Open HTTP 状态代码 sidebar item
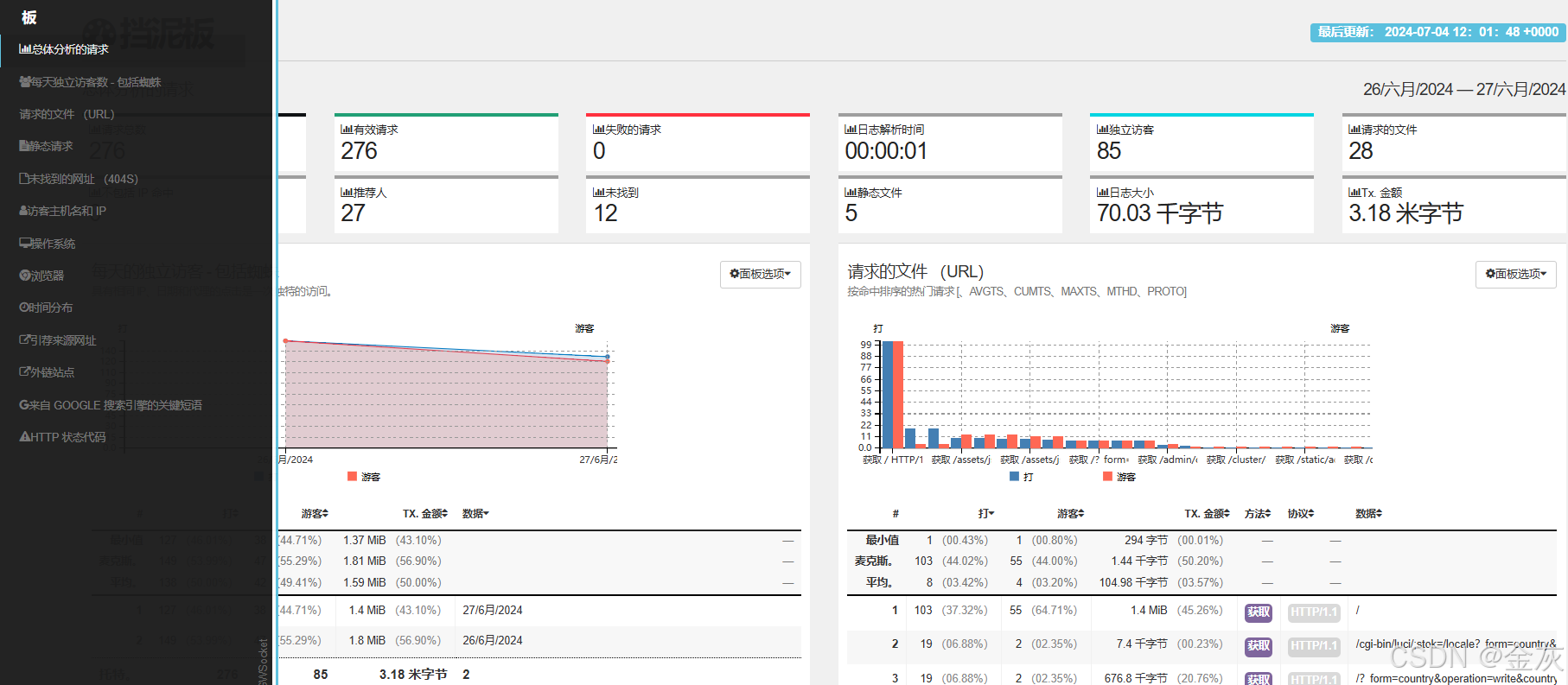 (62, 437)
